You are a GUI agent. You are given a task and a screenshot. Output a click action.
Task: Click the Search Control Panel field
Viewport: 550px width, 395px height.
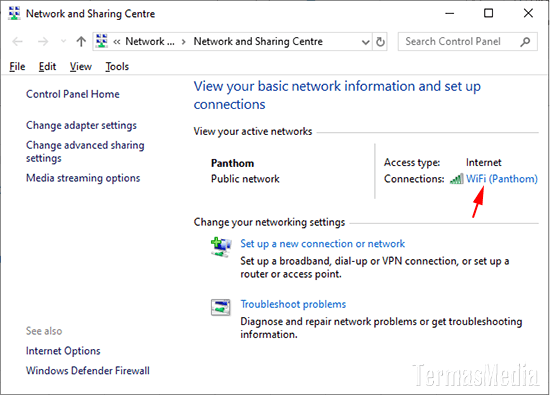pos(467,42)
